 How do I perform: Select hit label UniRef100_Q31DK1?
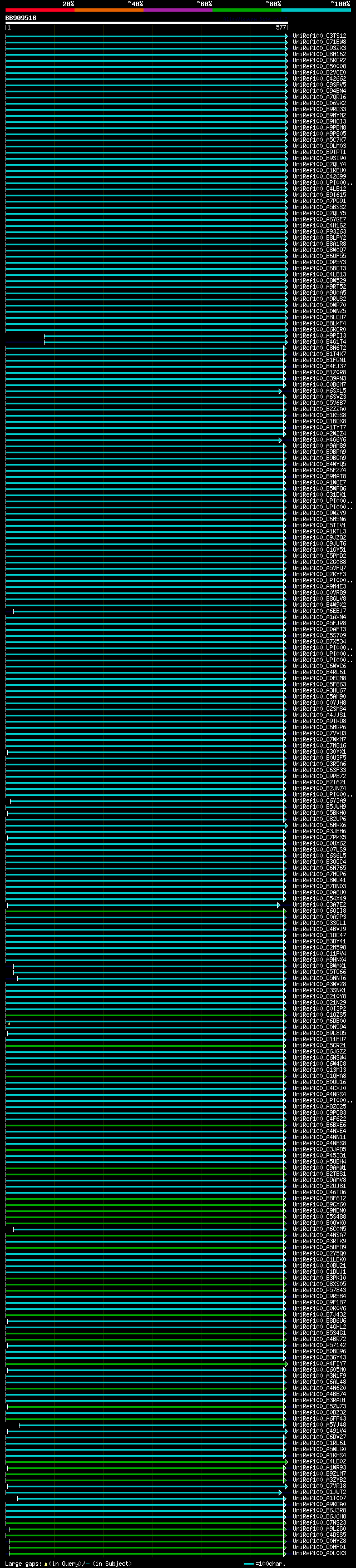(319, 495)
